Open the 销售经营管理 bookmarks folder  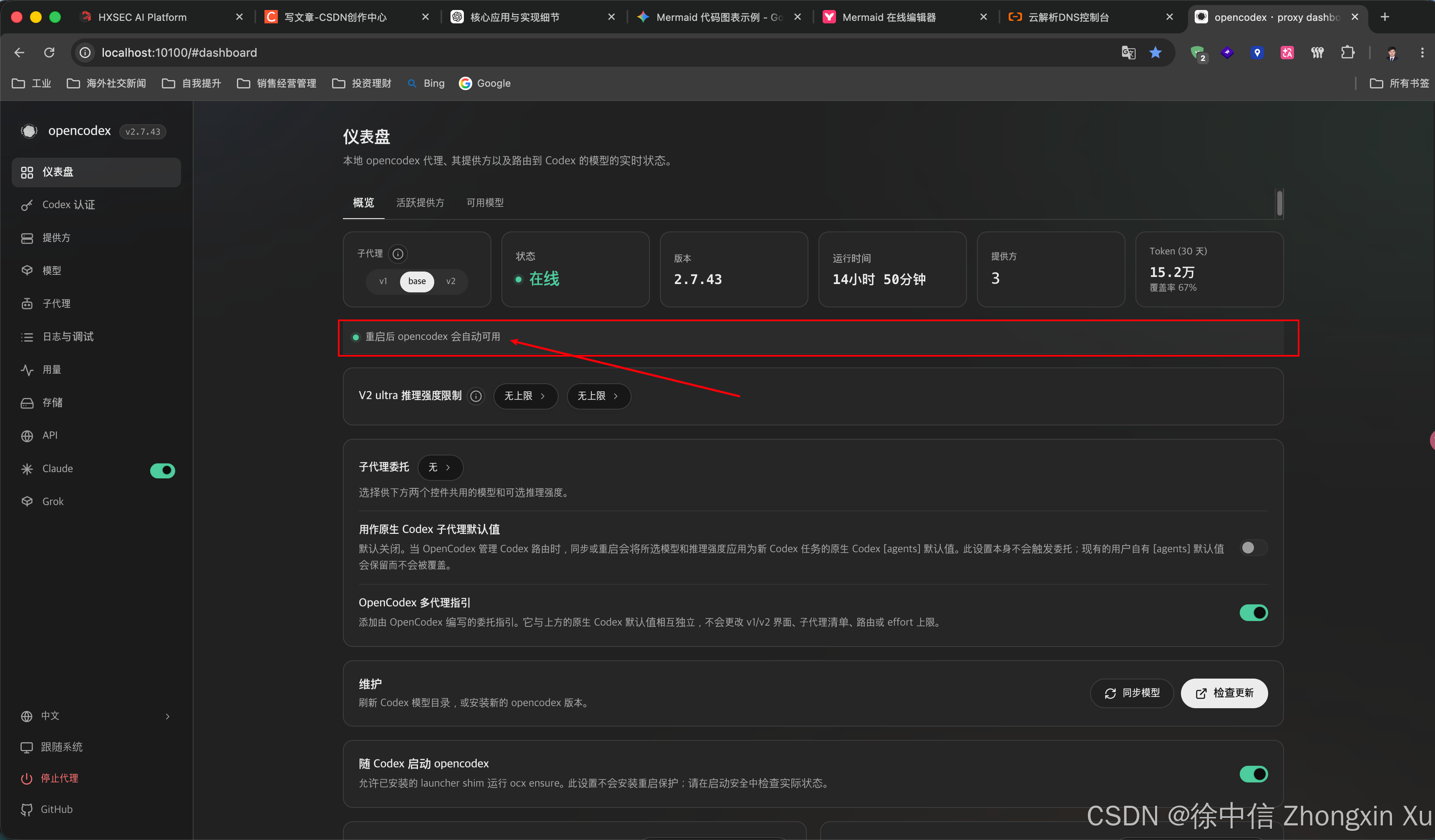[x=277, y=84]
